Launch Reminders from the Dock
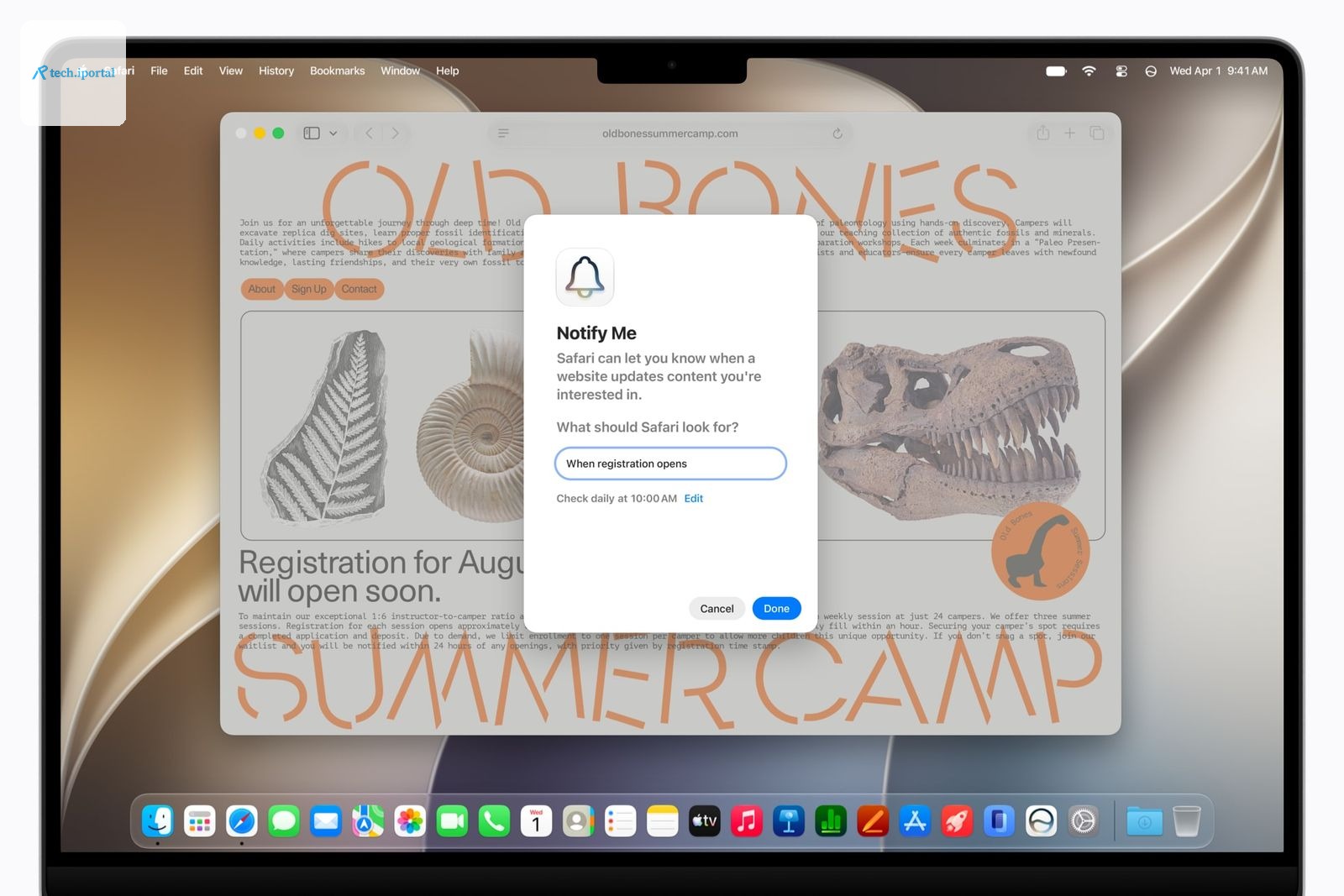The image size is (1344, 896). coord(620,820)
